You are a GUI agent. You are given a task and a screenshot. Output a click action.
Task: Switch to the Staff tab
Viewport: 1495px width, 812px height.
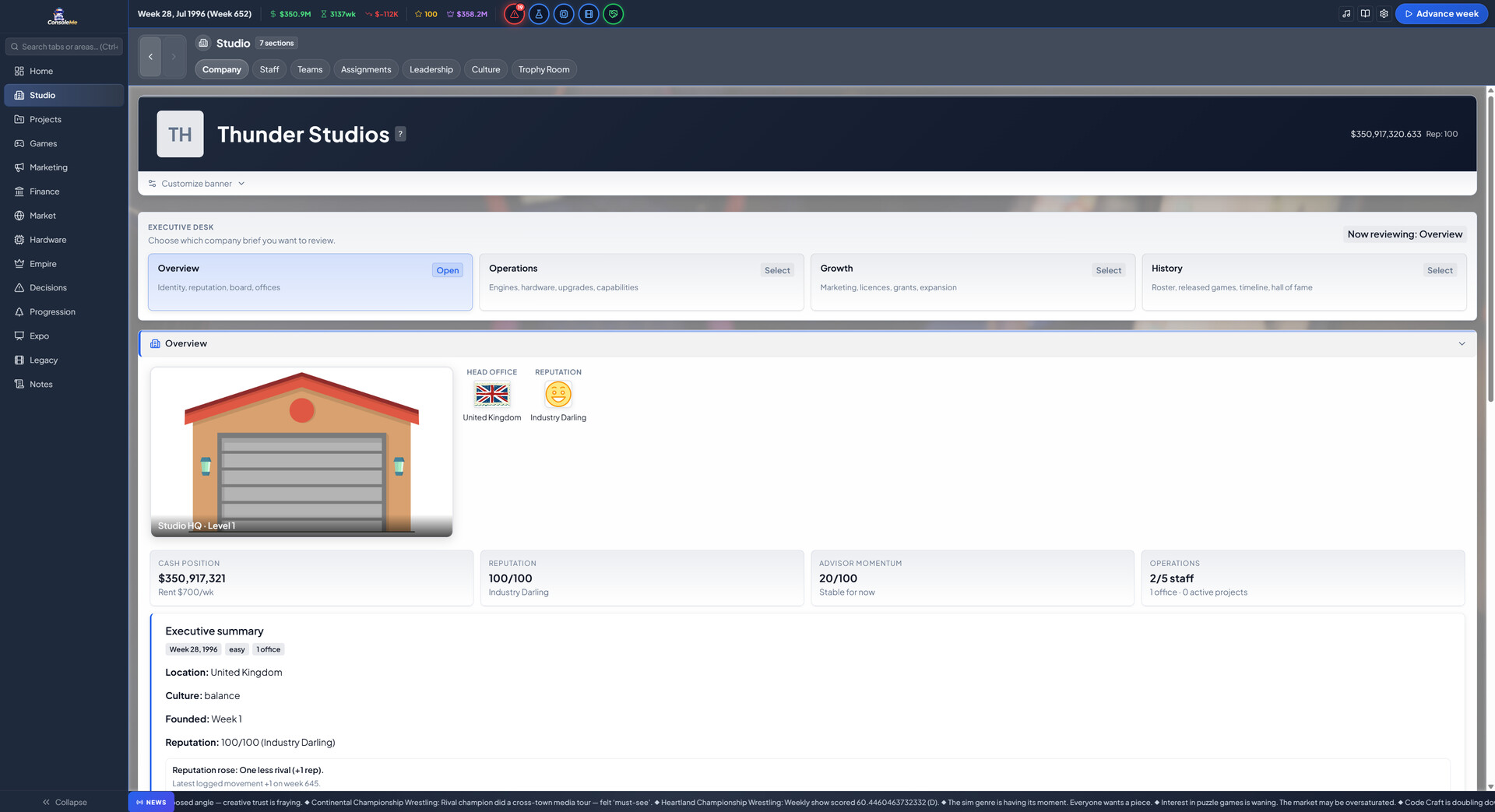coord(269,69)
